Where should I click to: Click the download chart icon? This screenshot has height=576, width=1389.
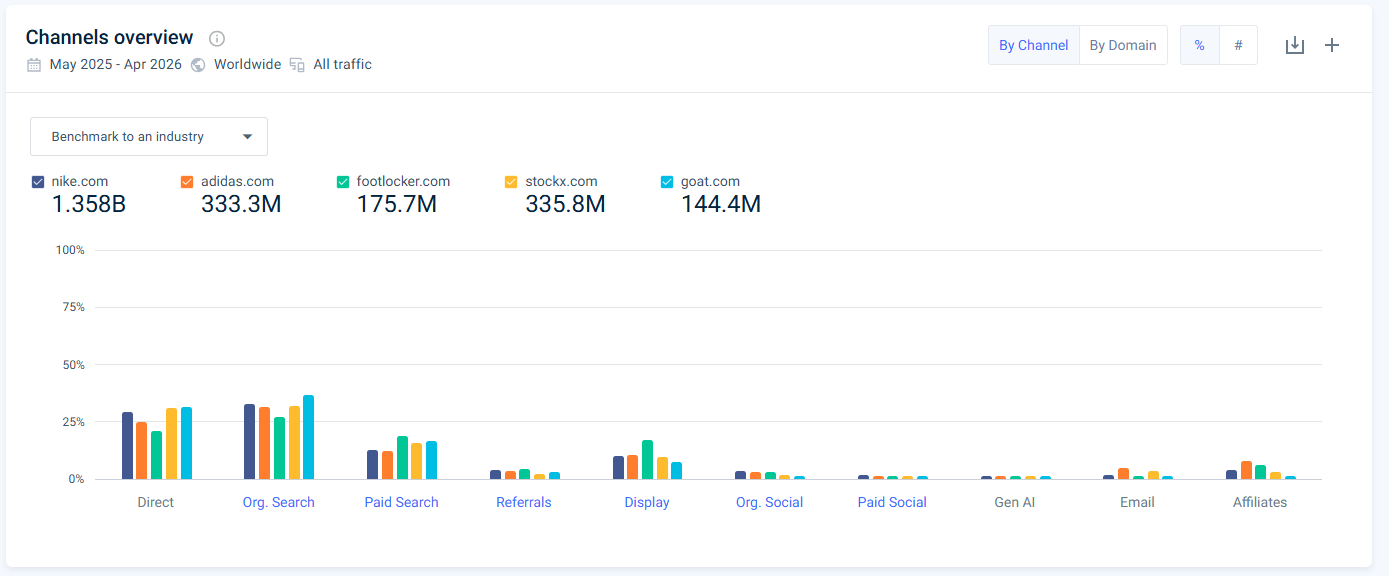1295,45
